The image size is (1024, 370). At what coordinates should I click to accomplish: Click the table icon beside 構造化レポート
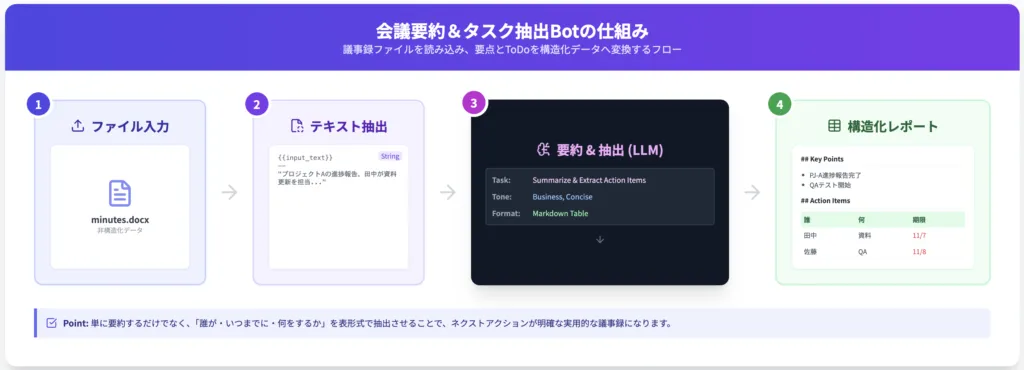834,127
